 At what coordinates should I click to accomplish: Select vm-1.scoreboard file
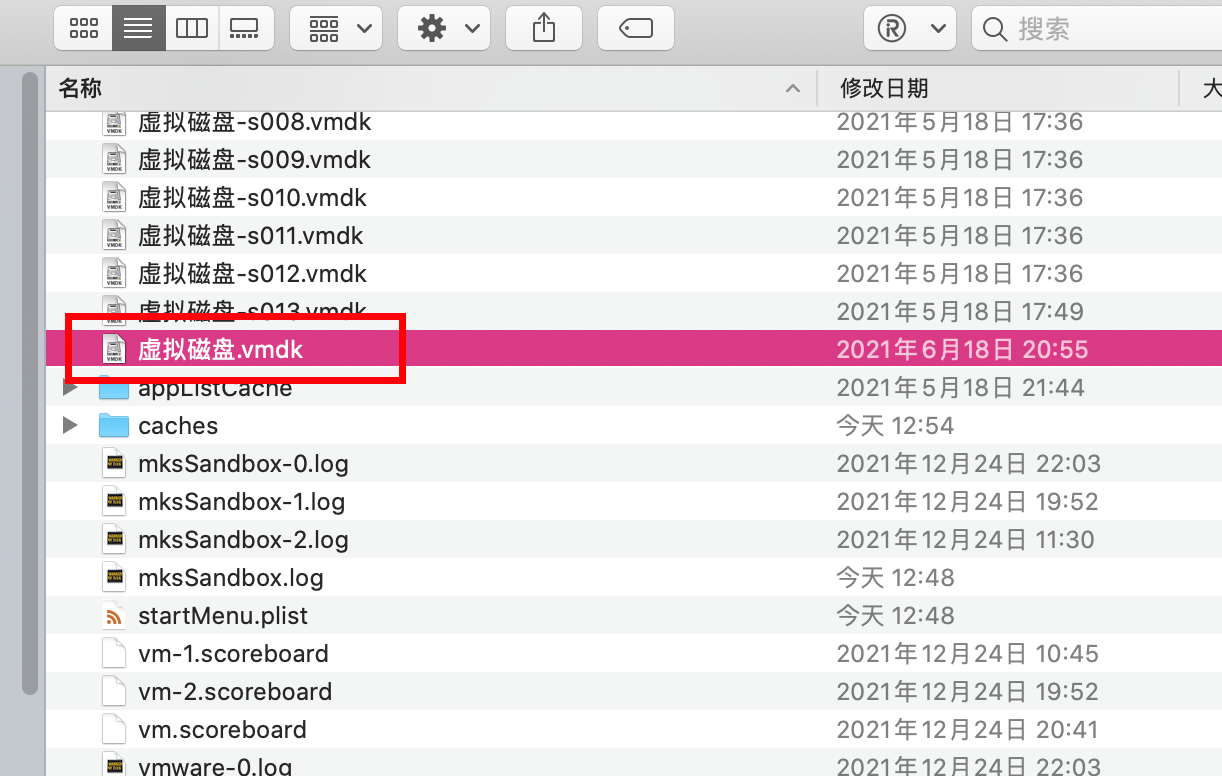634,653
